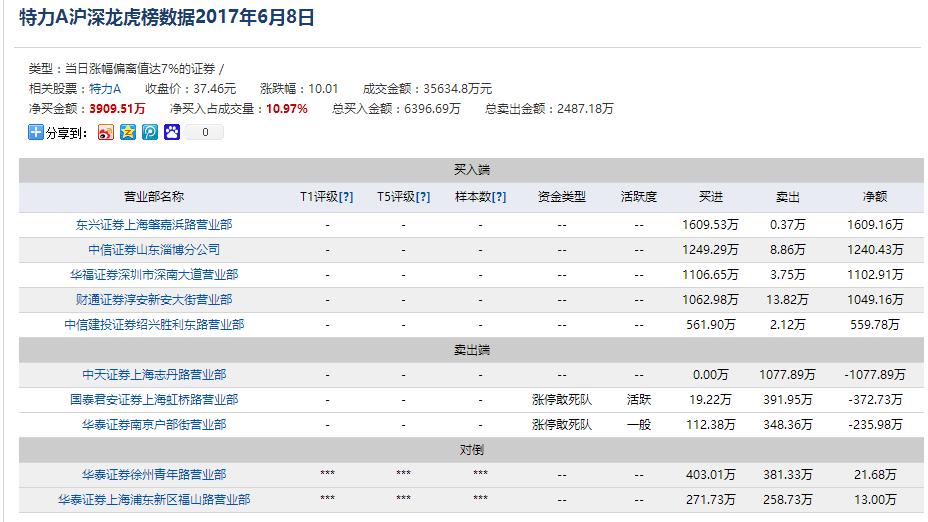This screenshot has width=928, height=522.
Task: Click the 买入端 section header
Action: point(472,170)
